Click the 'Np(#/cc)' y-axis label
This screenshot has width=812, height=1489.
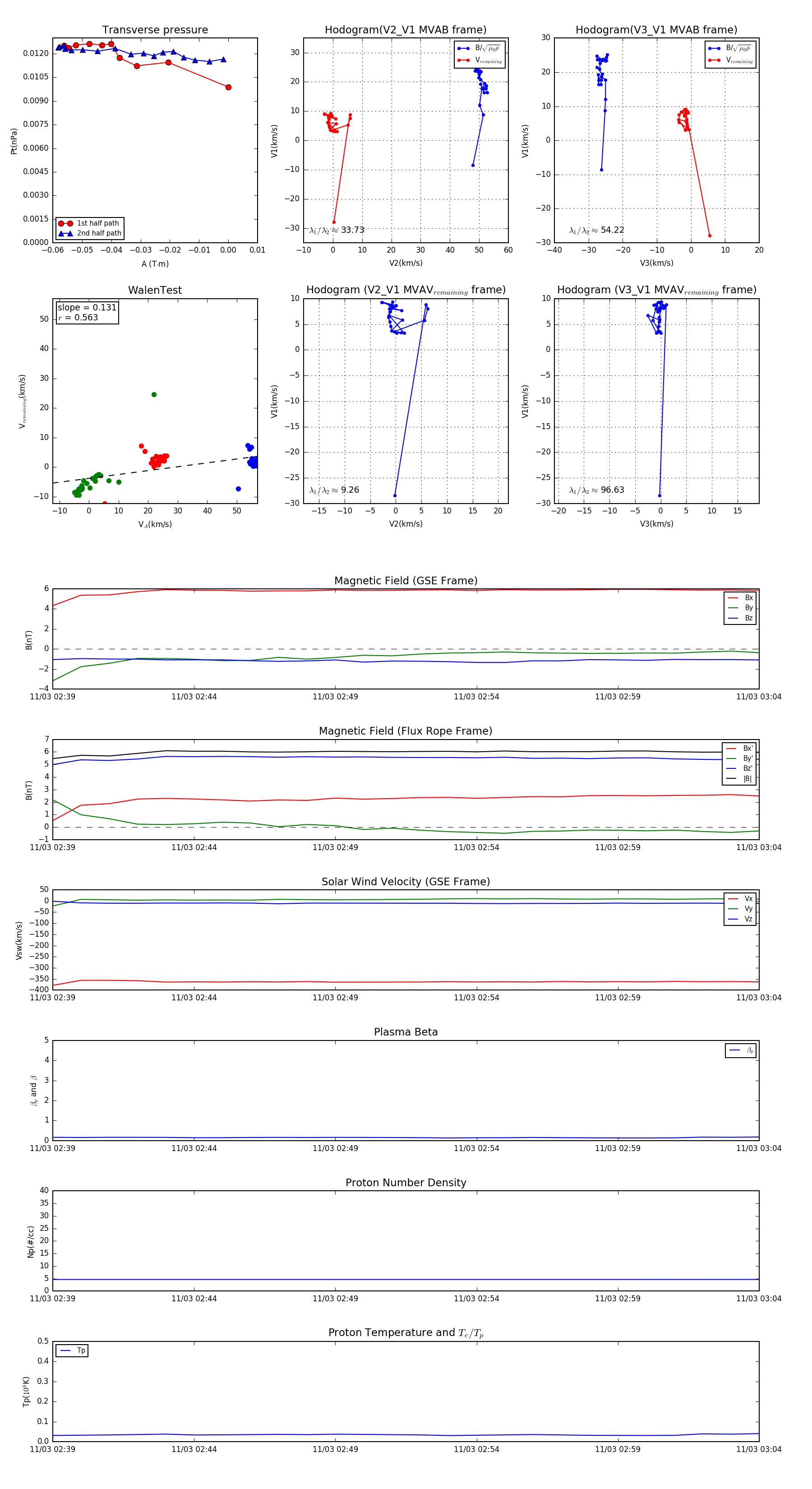pos(31,1242)
